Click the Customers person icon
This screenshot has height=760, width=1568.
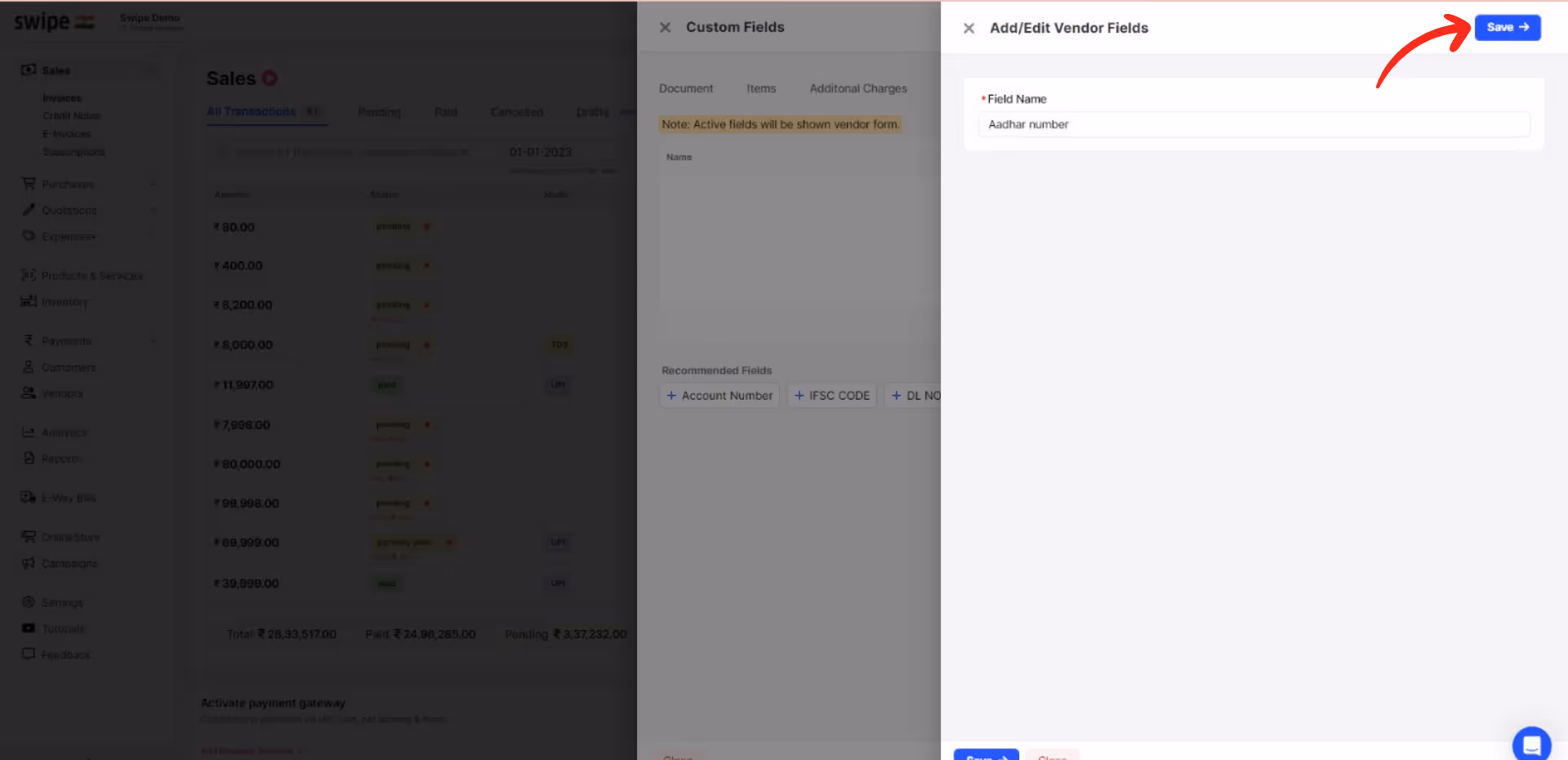29,367
